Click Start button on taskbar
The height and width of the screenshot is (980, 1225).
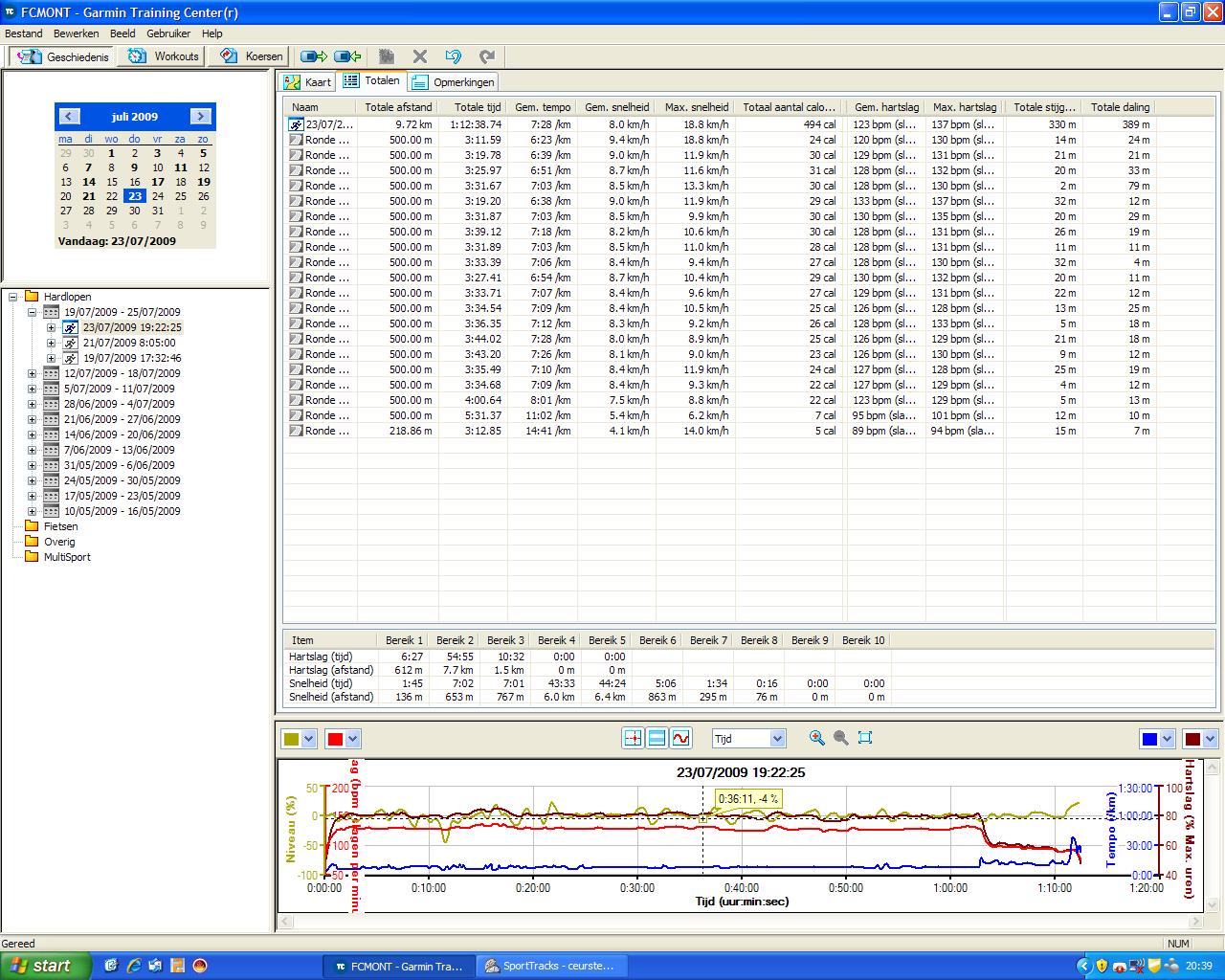[46, 966]
